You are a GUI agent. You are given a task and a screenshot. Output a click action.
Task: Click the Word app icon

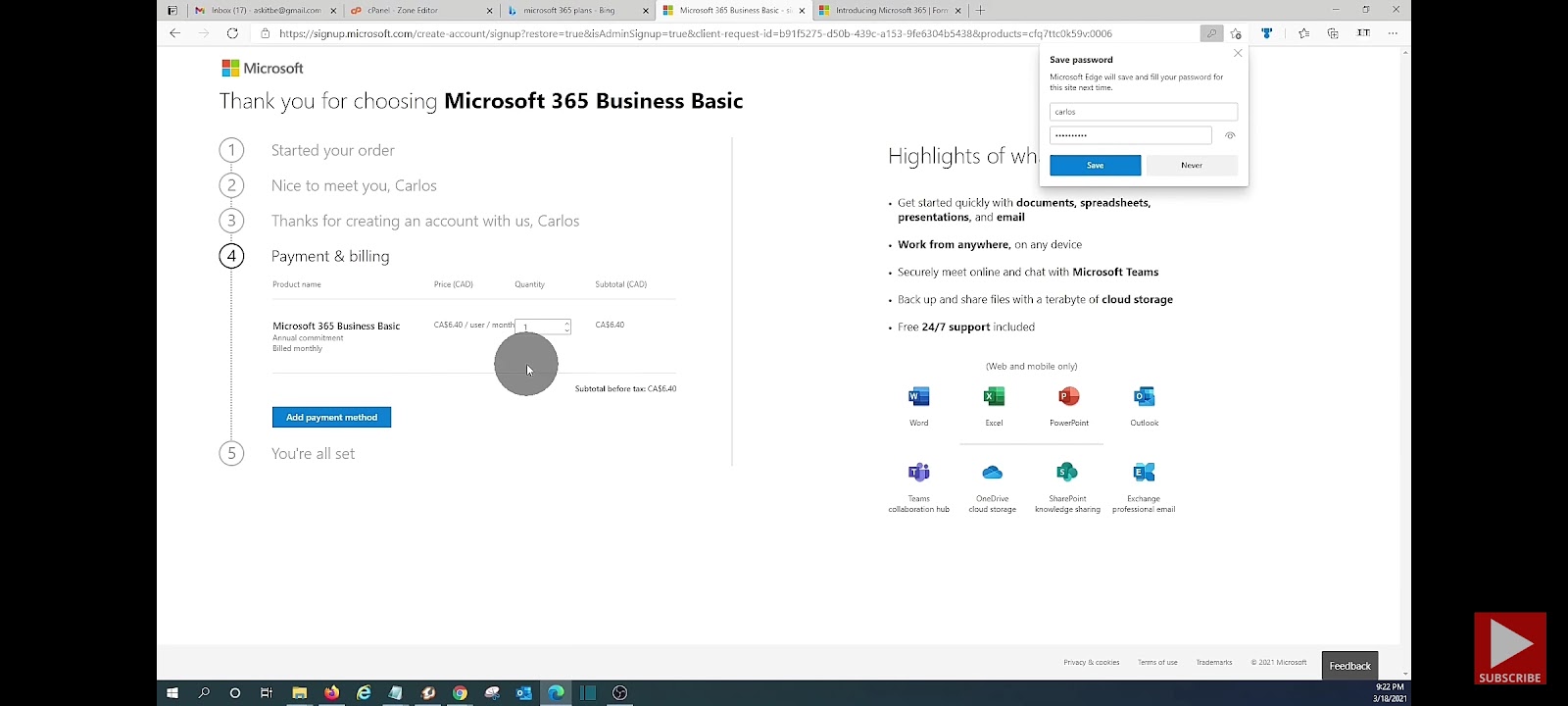click(x=918, y=396)
